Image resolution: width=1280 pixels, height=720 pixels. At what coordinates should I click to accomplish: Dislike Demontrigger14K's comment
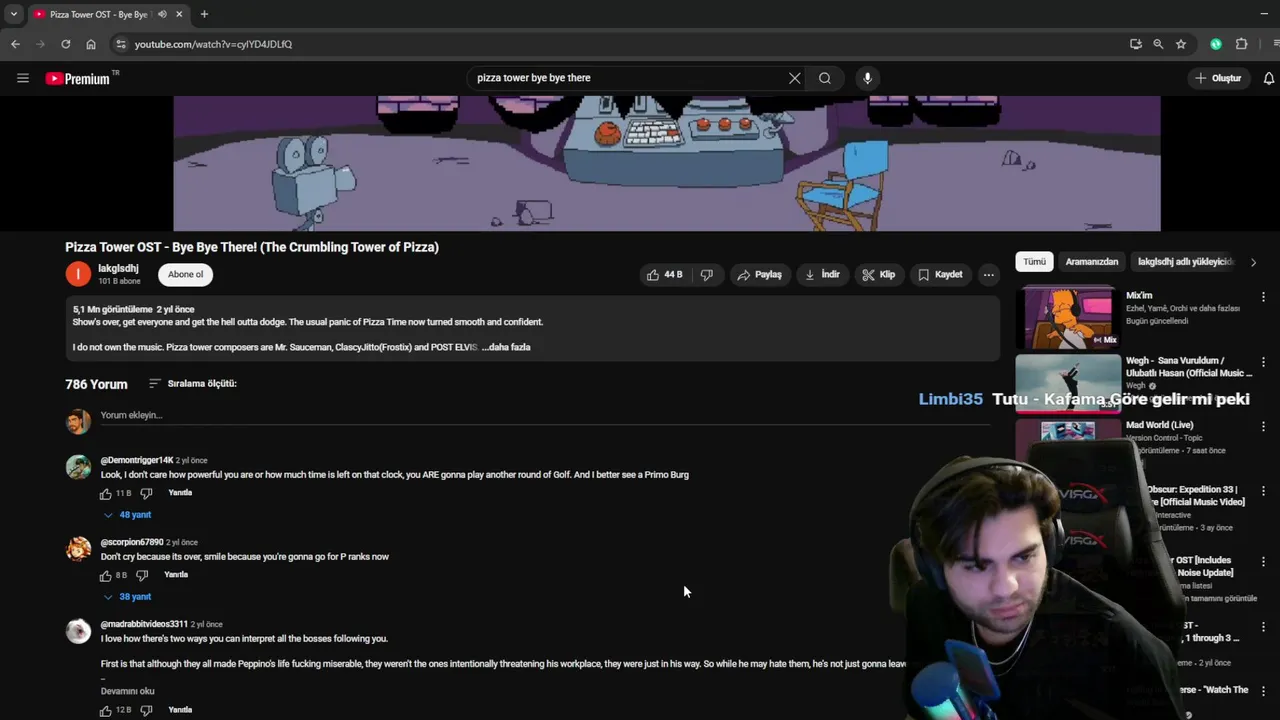(x=146, y=493)
